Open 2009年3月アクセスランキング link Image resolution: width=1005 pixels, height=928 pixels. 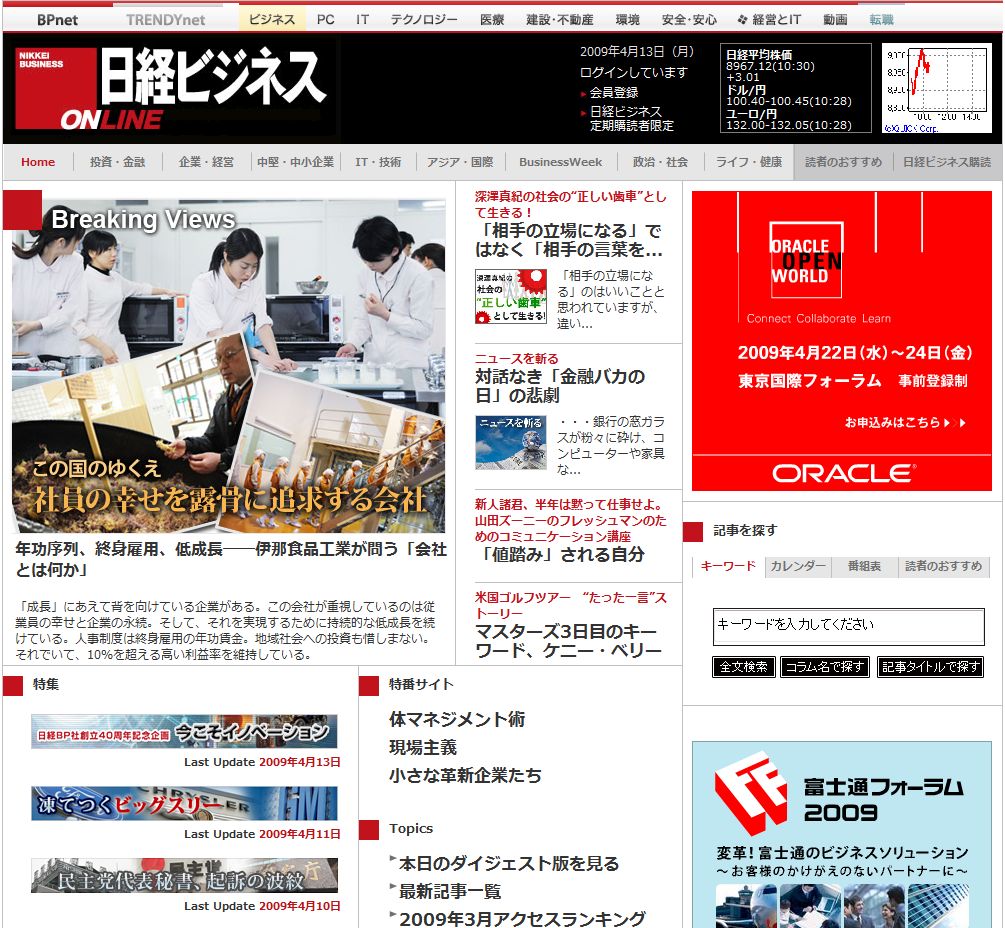(522, 919)
